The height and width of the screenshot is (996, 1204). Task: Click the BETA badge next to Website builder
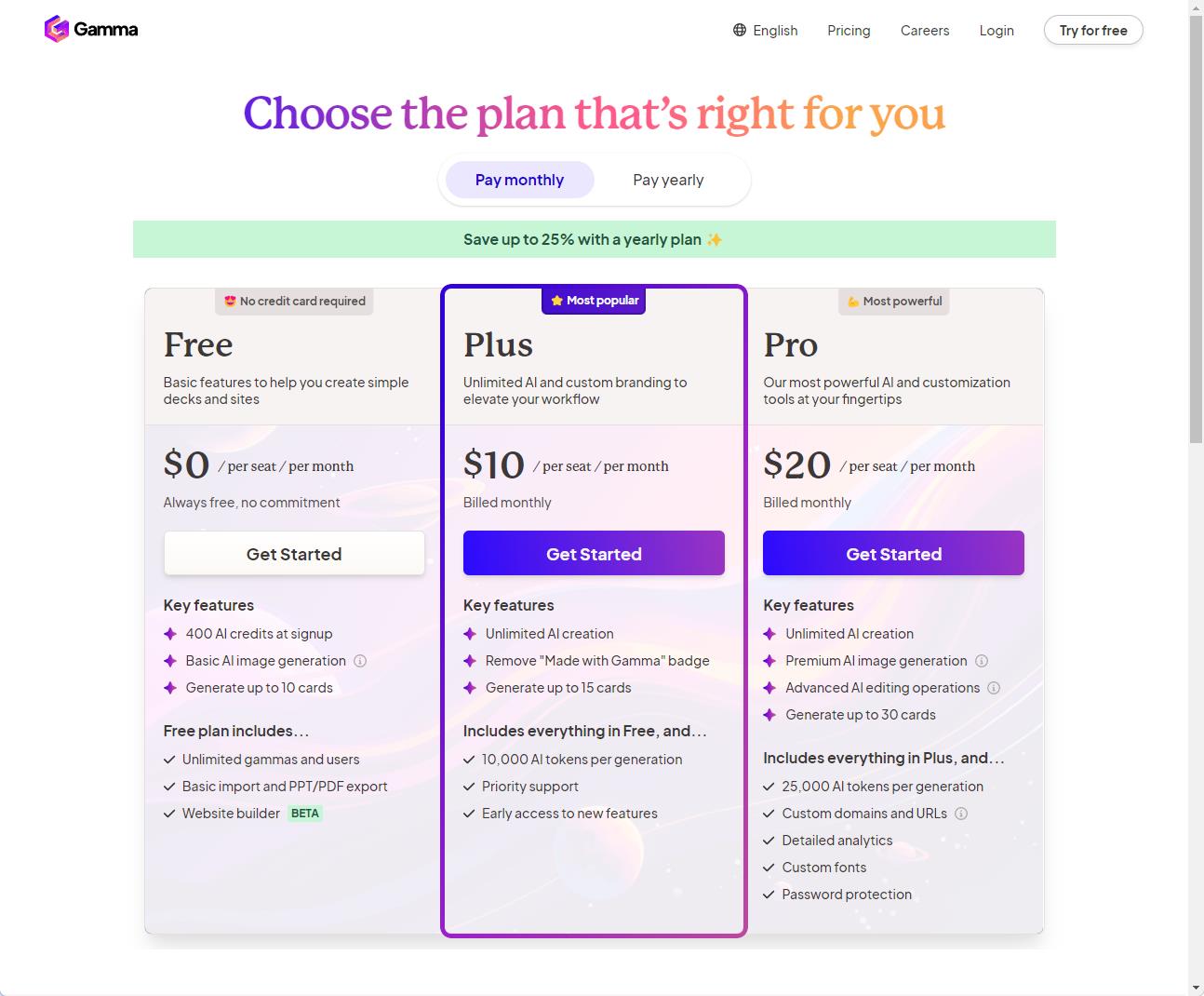(x=305, y=814)
